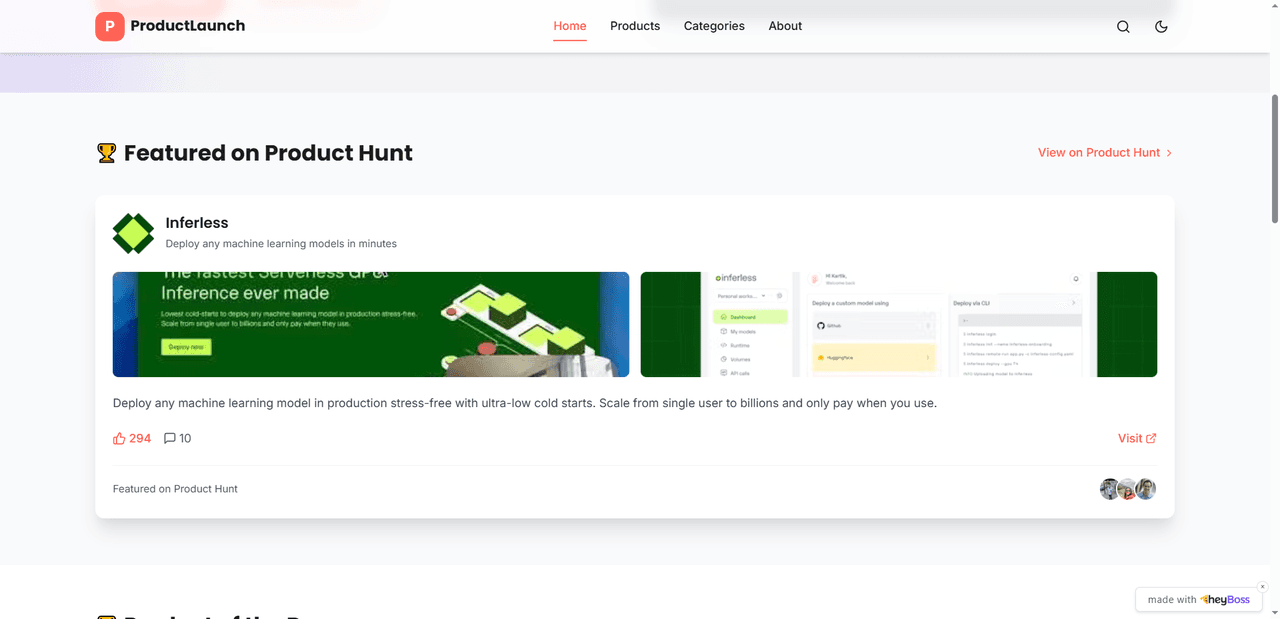Toggle dark mode with moon icon
This screenshot has width=1280, height=619.
(x=1161, y=27)
